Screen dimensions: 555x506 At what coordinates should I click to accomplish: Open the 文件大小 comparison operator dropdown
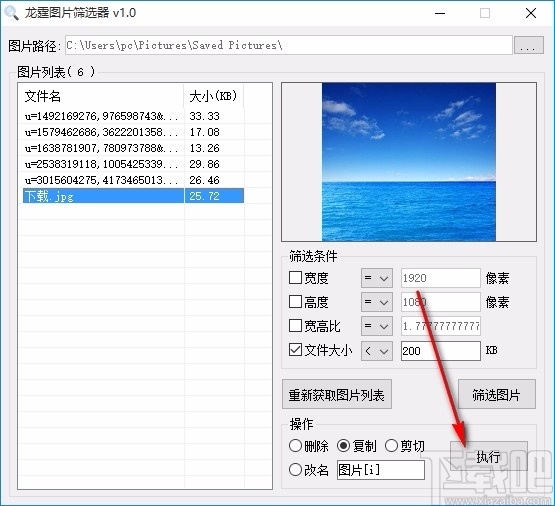377,351
